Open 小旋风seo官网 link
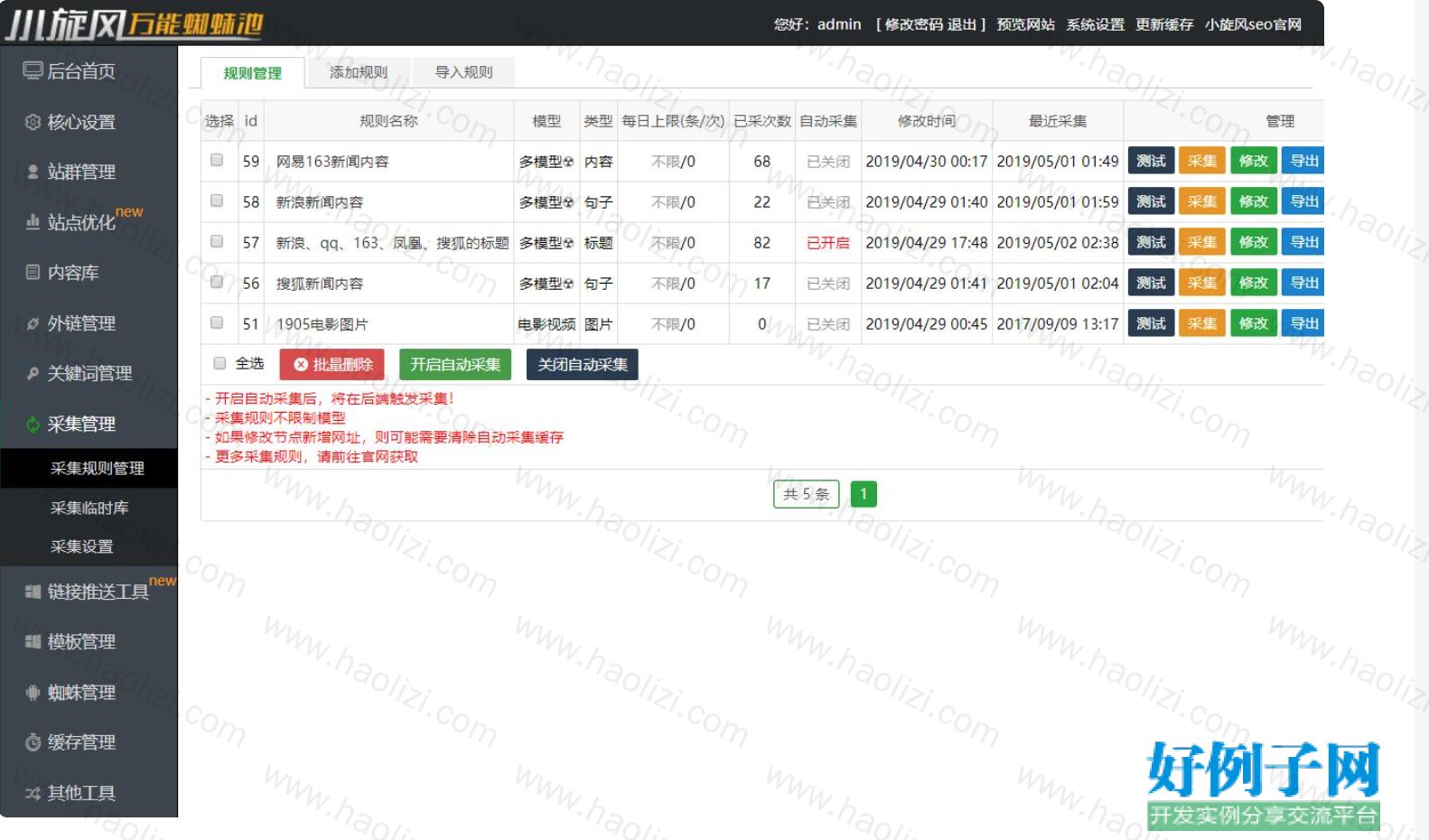 [x=1253, y=24]
